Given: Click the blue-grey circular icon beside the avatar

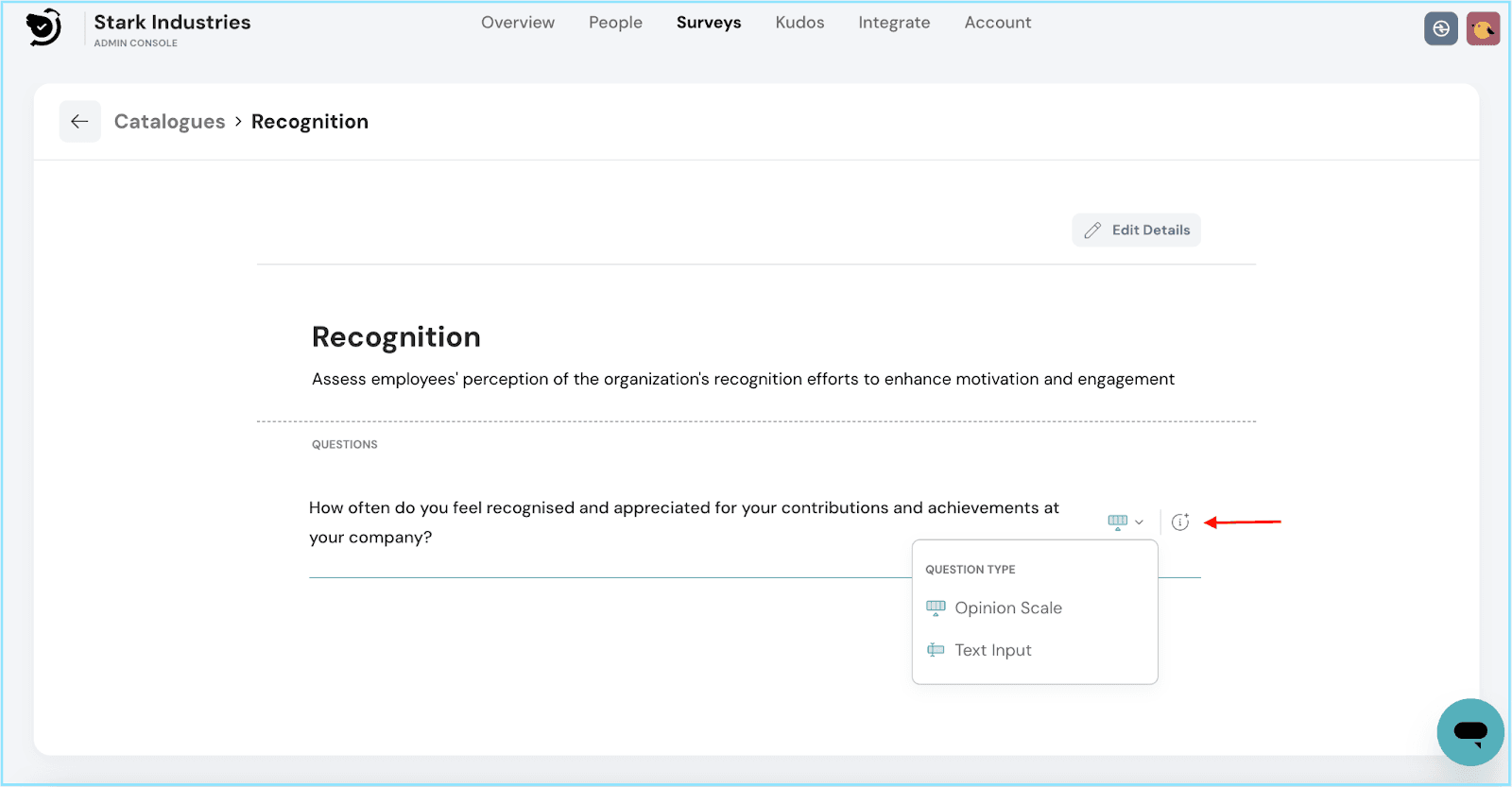Looking at the screenshot, I should pyautogui.click(x=1440, y=29).
